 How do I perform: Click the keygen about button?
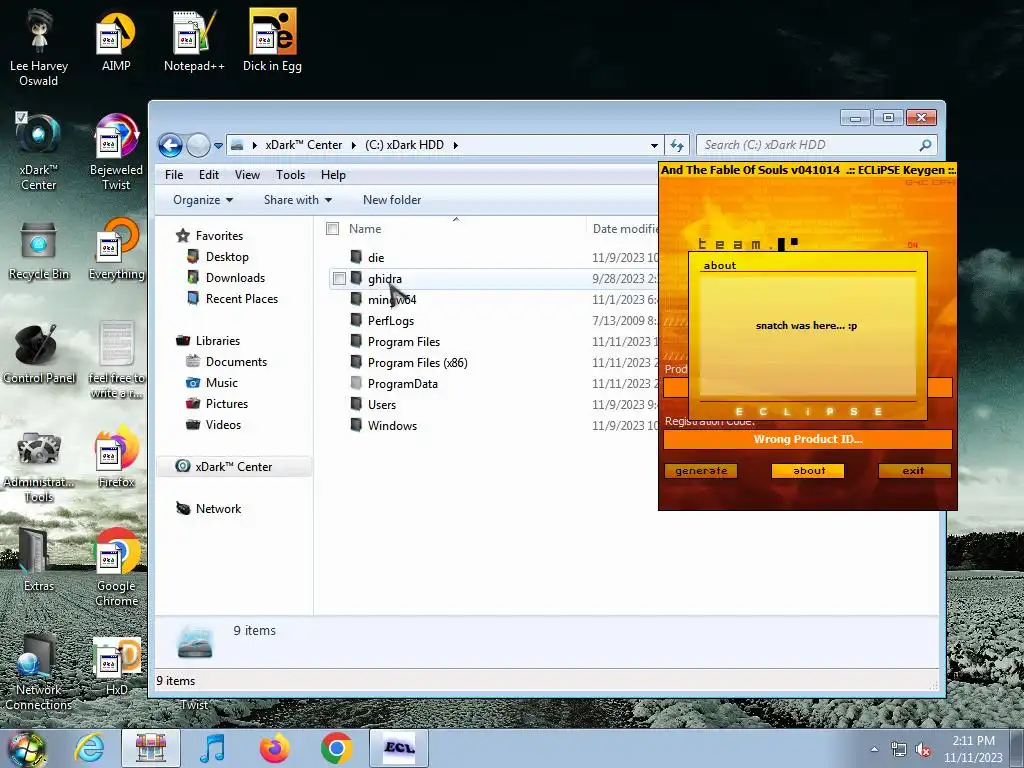tap(808, 471)
